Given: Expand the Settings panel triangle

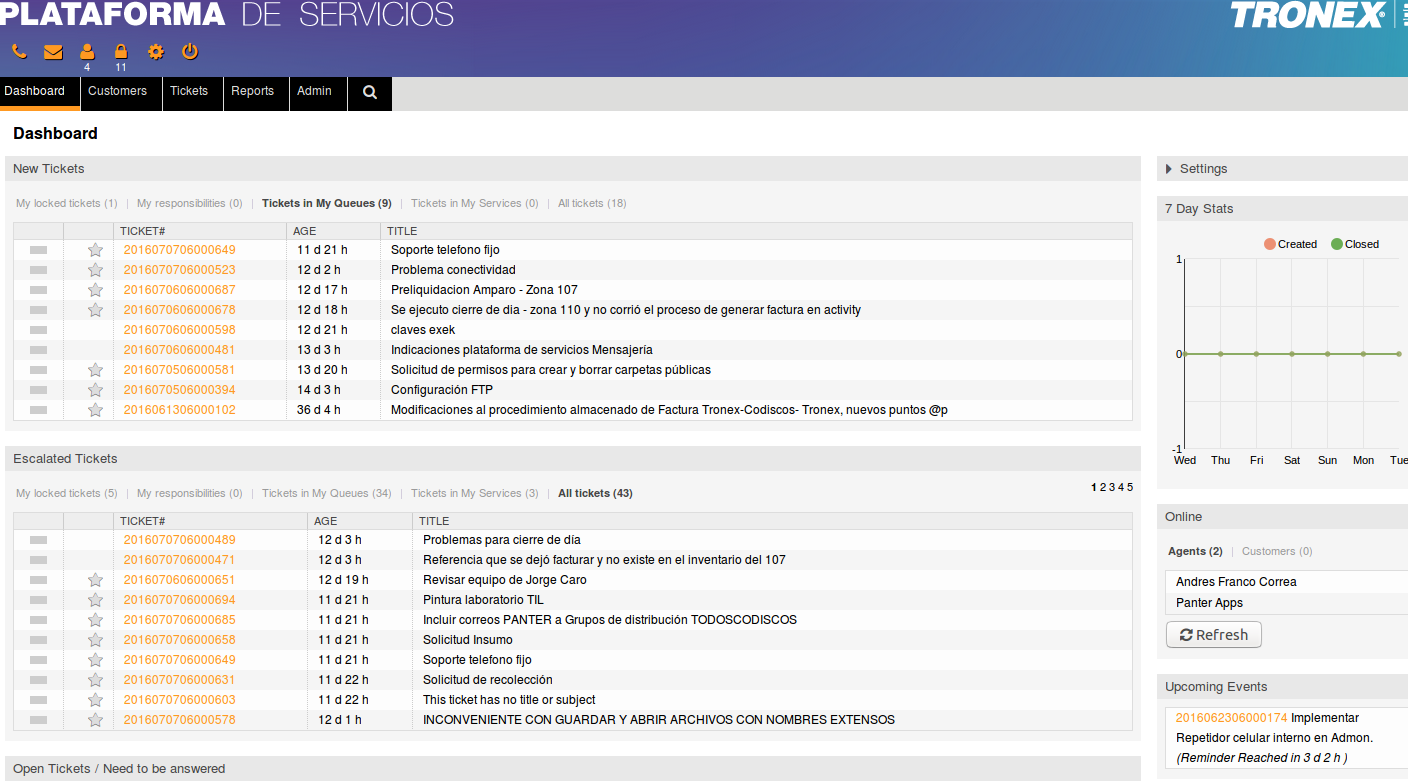Looking at the screenshot, I should coord(1169,169).
